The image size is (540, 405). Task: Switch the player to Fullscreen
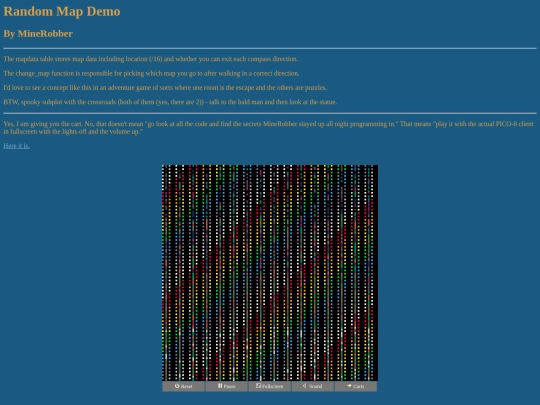click(270, 386)
